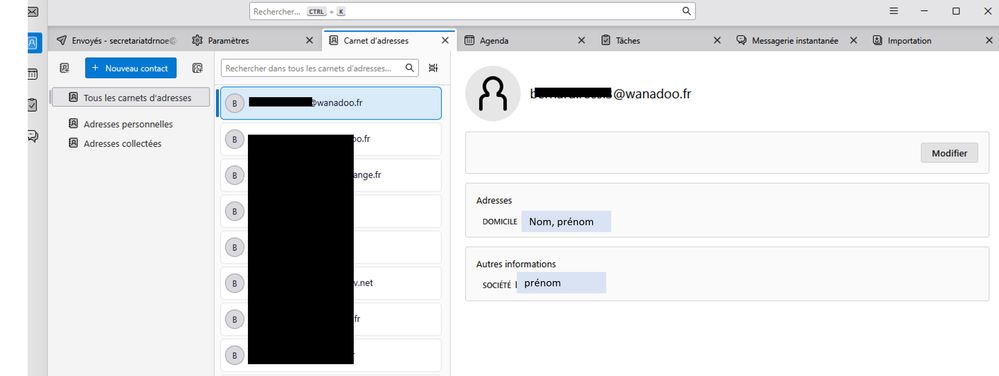Close the Paramètres tab
Image resolution: width=999 pixels, height=376 pixels.
click(x=310, y=40)
